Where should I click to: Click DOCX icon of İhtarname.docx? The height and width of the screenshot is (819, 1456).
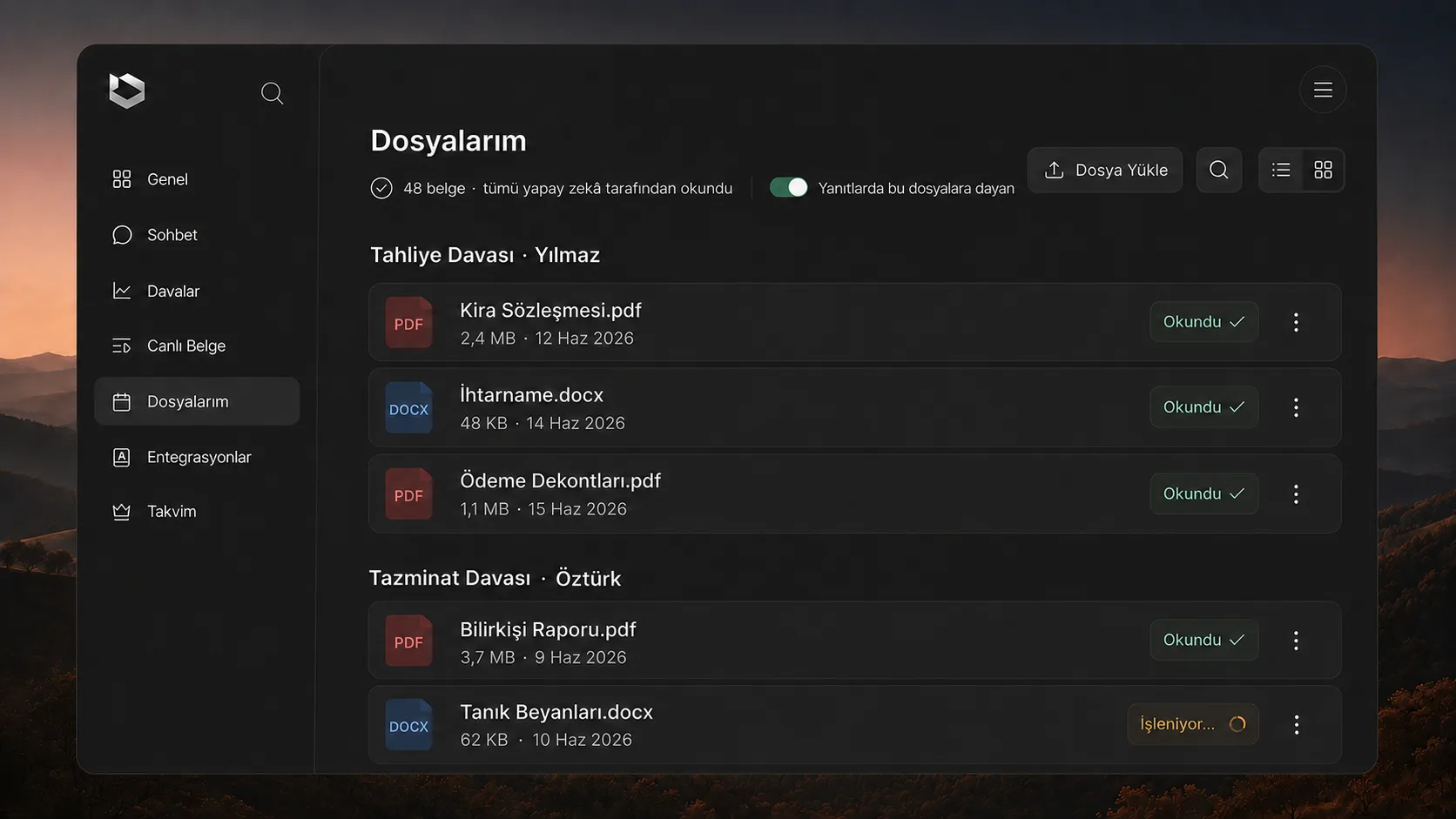(x=408, y=408)
